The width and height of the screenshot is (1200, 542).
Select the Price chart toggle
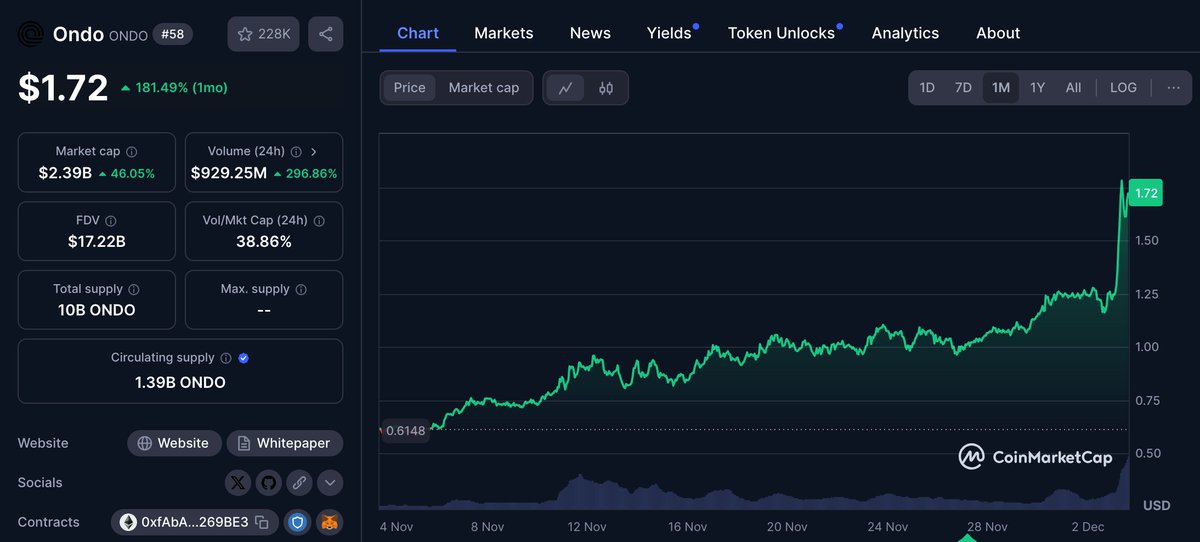(409, 88)
